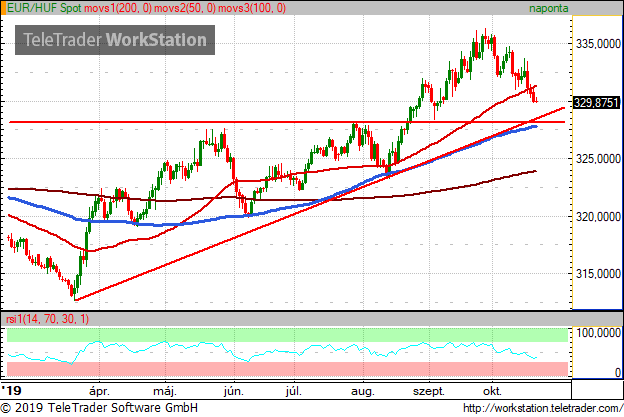The height and width of the screenshot is (417, 624).
Task: Click the rsi1(14, 70, 30, 1) indicator label
Action: click(46, 319)
